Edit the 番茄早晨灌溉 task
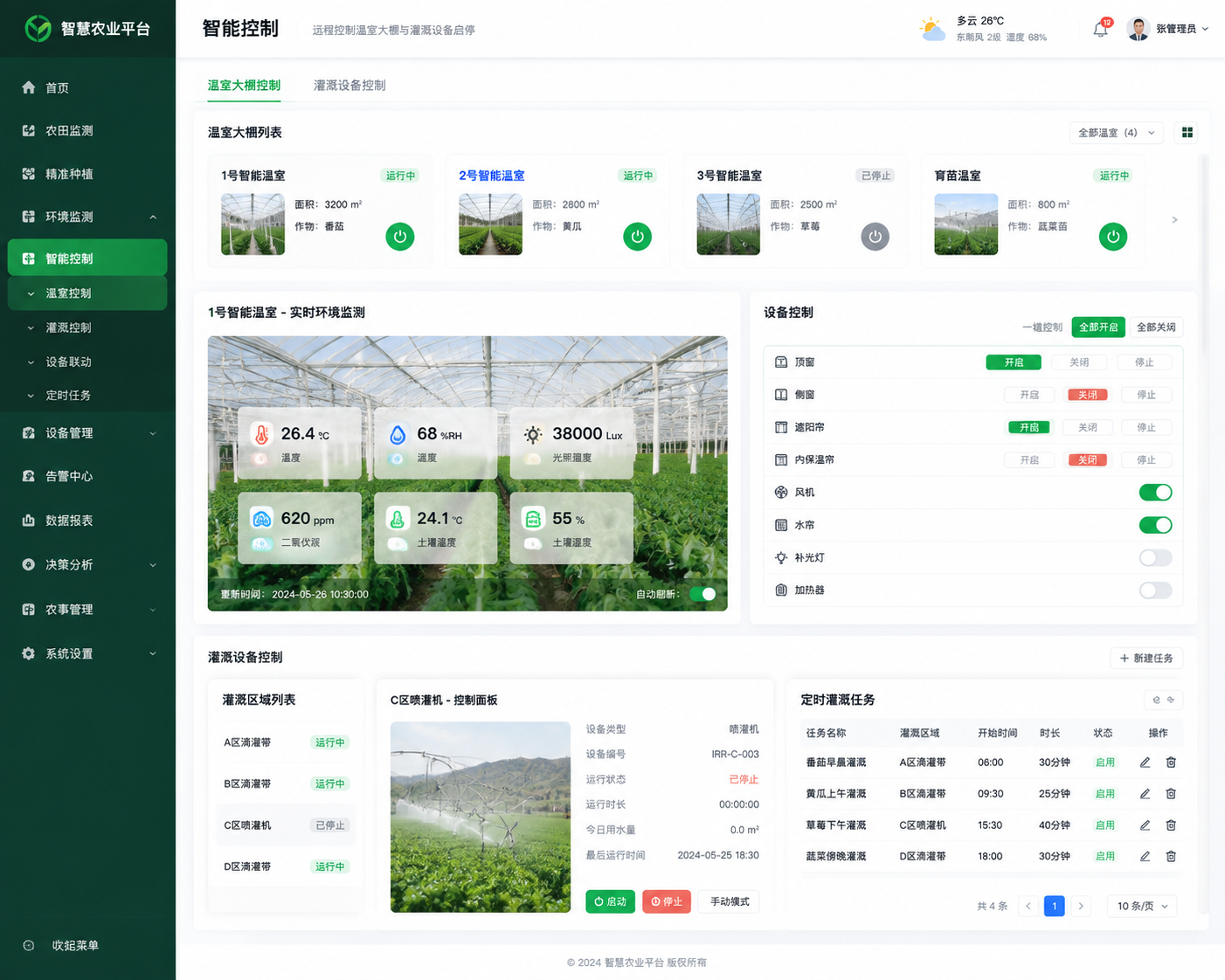 tap(1145, 763)
